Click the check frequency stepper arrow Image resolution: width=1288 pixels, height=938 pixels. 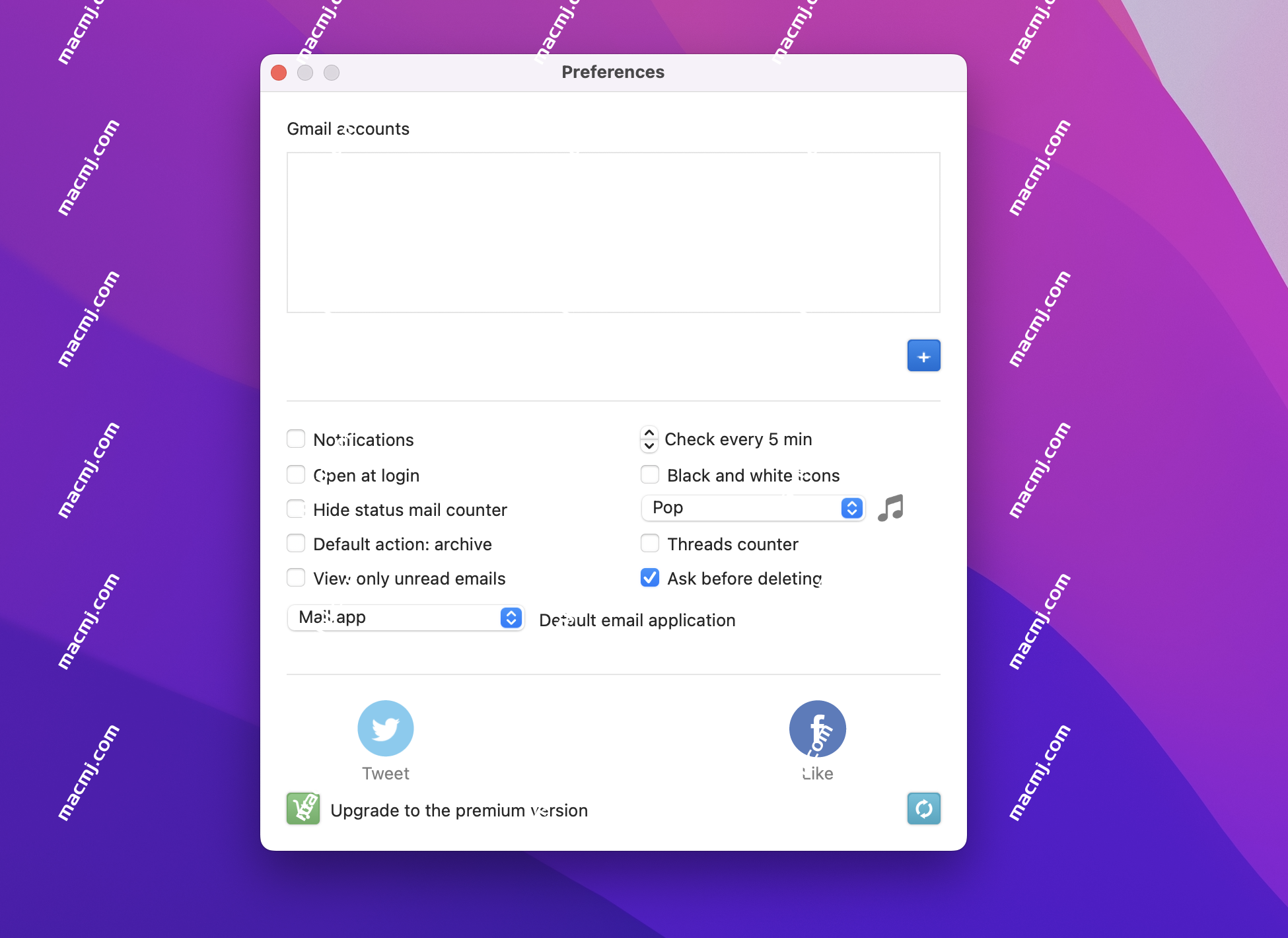[x=647, y=438]
